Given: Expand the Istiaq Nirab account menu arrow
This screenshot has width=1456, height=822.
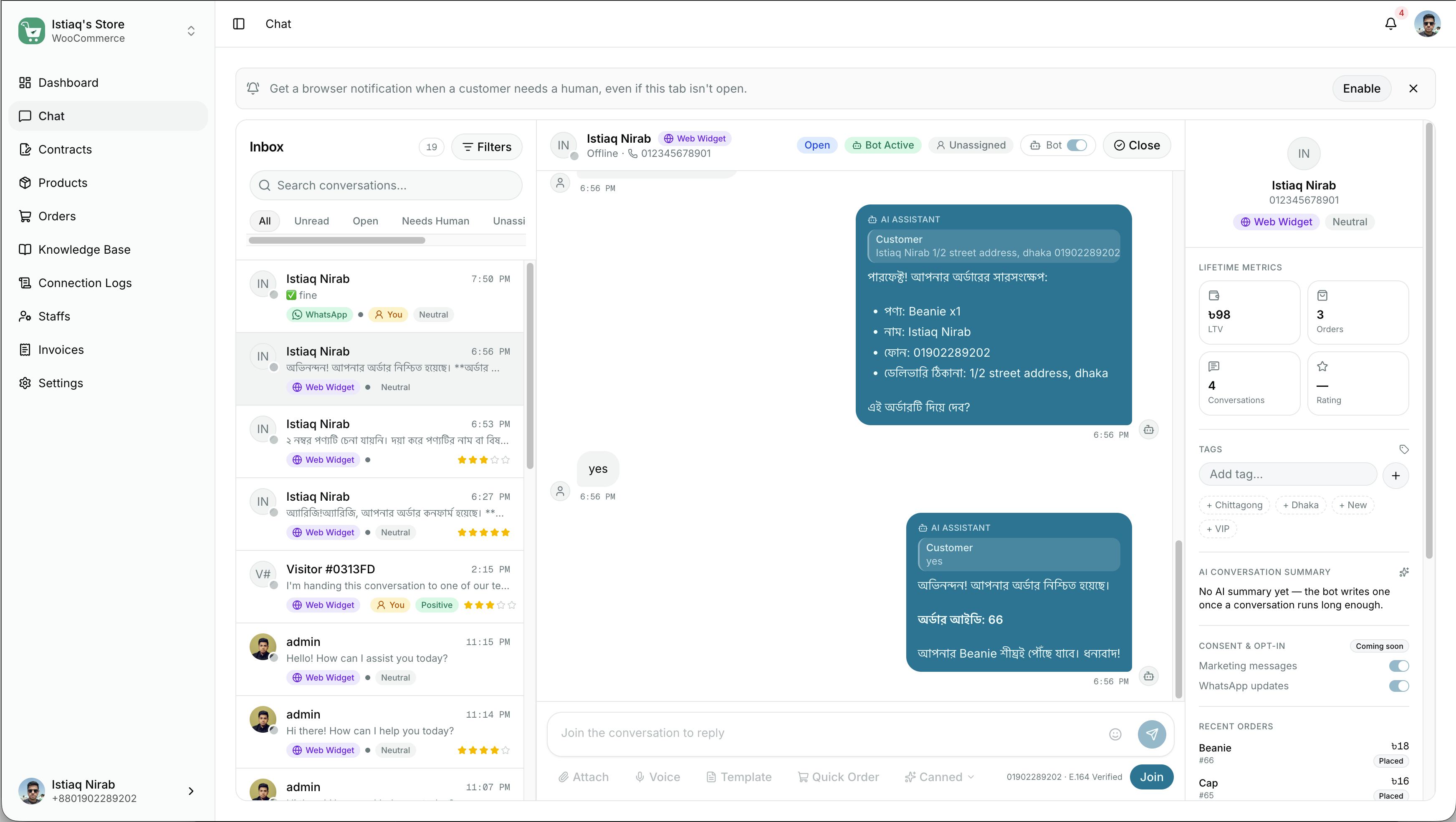Looking at the screenshot, I should click(191, 791).
